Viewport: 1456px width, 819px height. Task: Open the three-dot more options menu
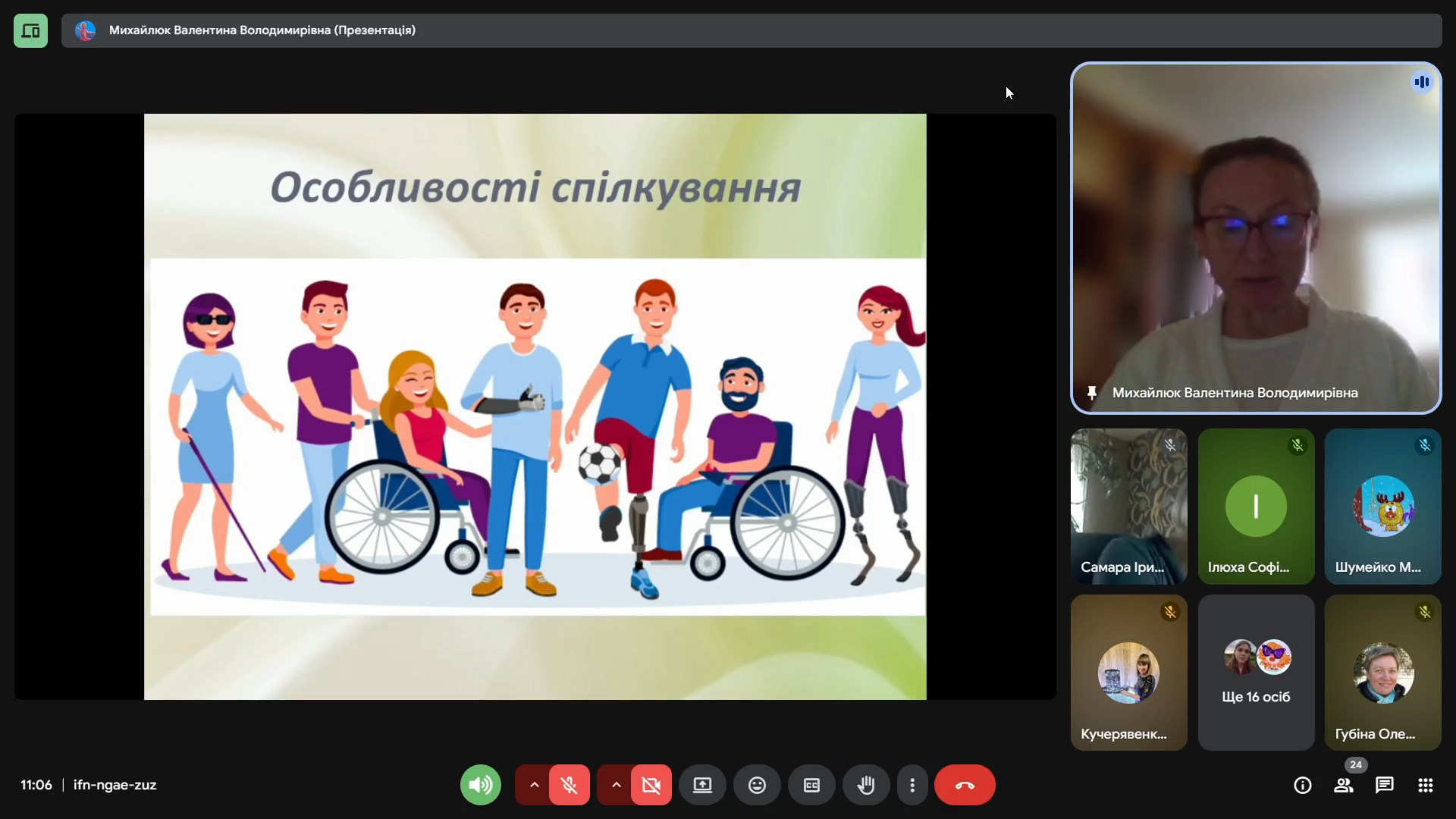tap(912, 786)
